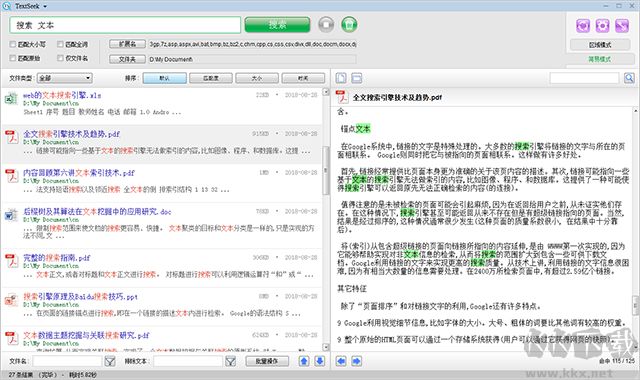Click the 文件名 filter input field
The image size is (640, 380).
tap(67, 361)
